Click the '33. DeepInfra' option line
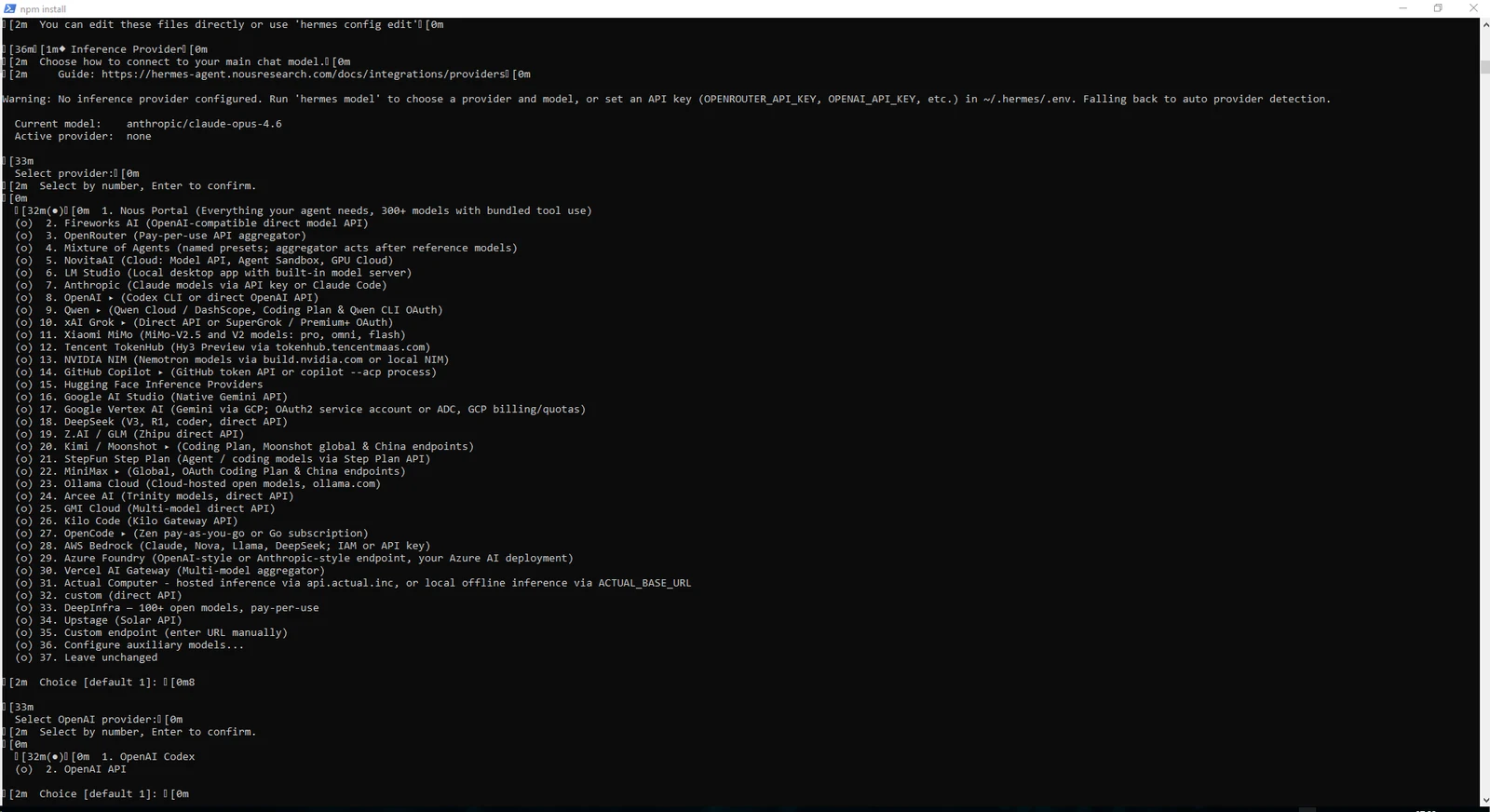 [167, 608]
